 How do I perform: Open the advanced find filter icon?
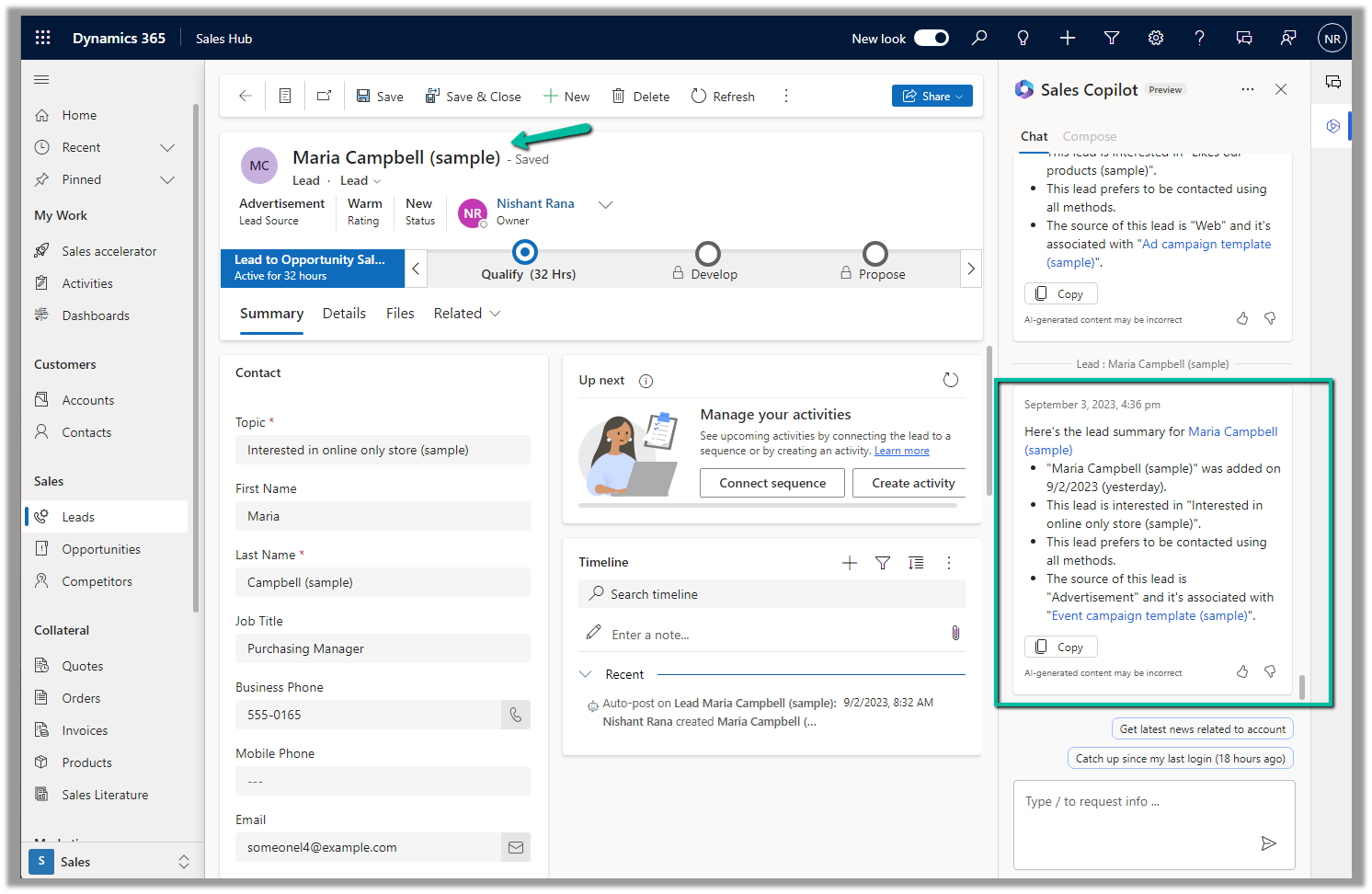coord(1111,38)
